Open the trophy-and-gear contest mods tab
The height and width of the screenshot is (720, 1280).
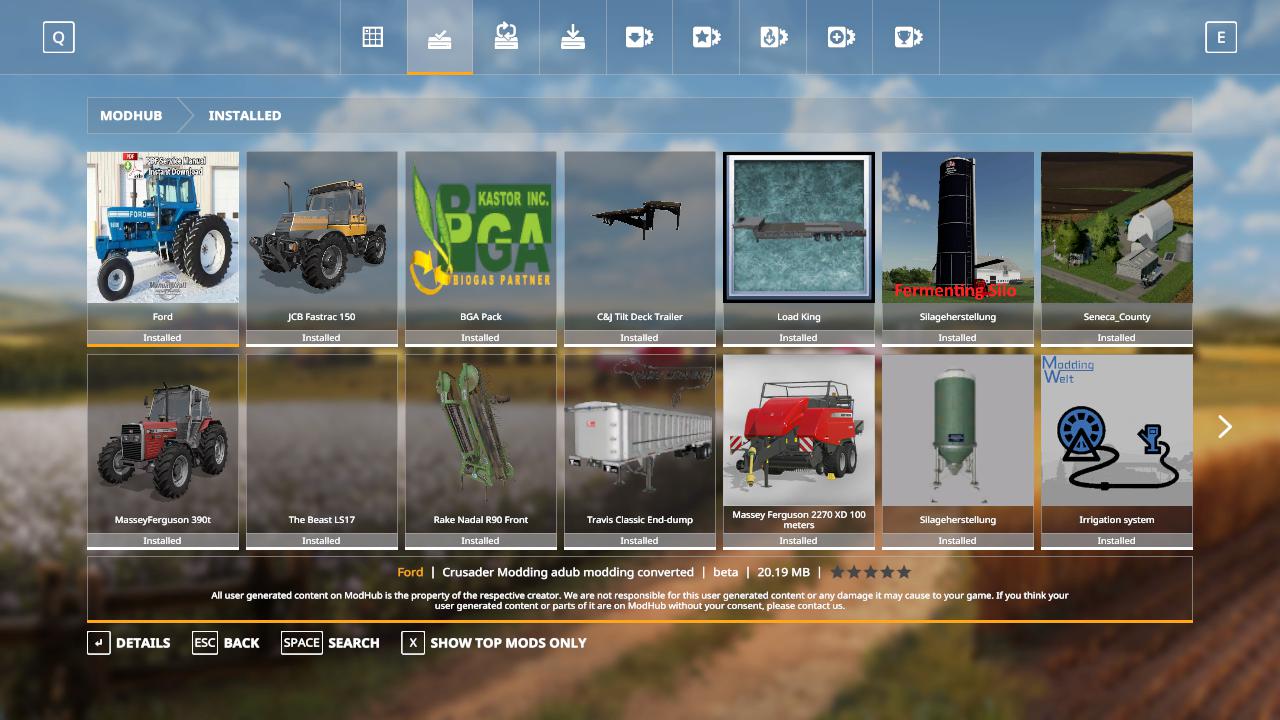click(x=907, y=37)
